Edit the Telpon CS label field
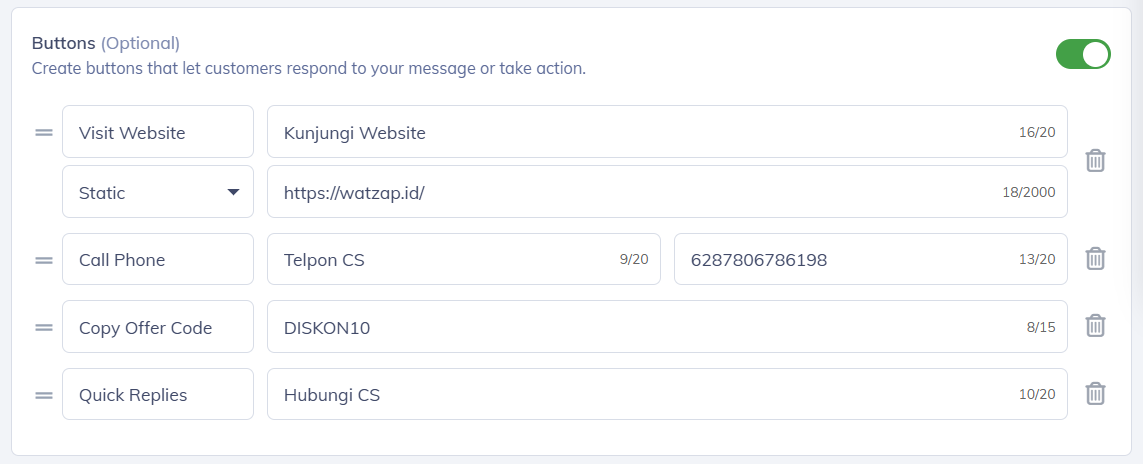The image size is (1143, 464). pyautogui.click(x=440, y=260)
